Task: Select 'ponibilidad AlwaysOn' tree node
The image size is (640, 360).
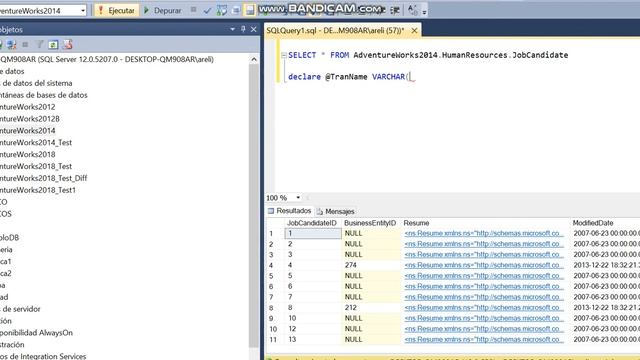Action: 36,333
